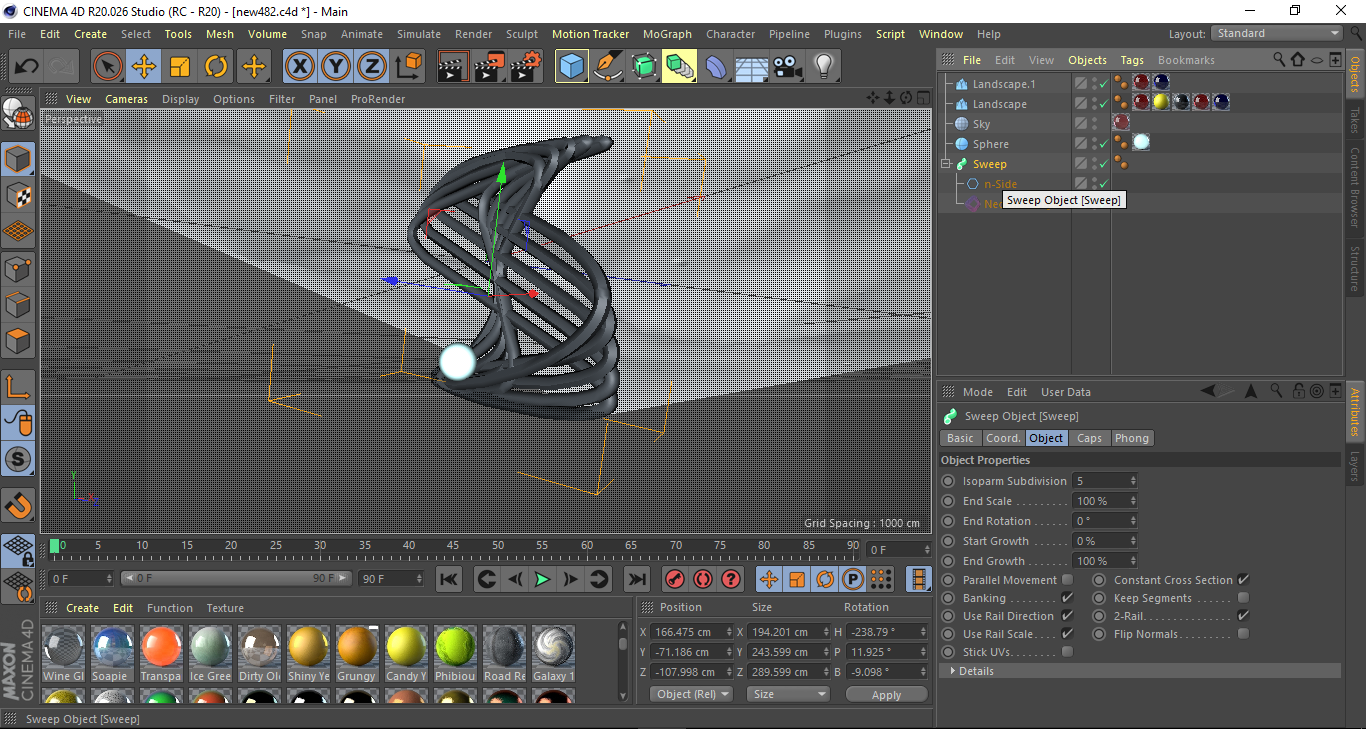The height and width of the screenshot is (729, 1366).
Task: Activate the Move tool
Action: click(144, 67)
